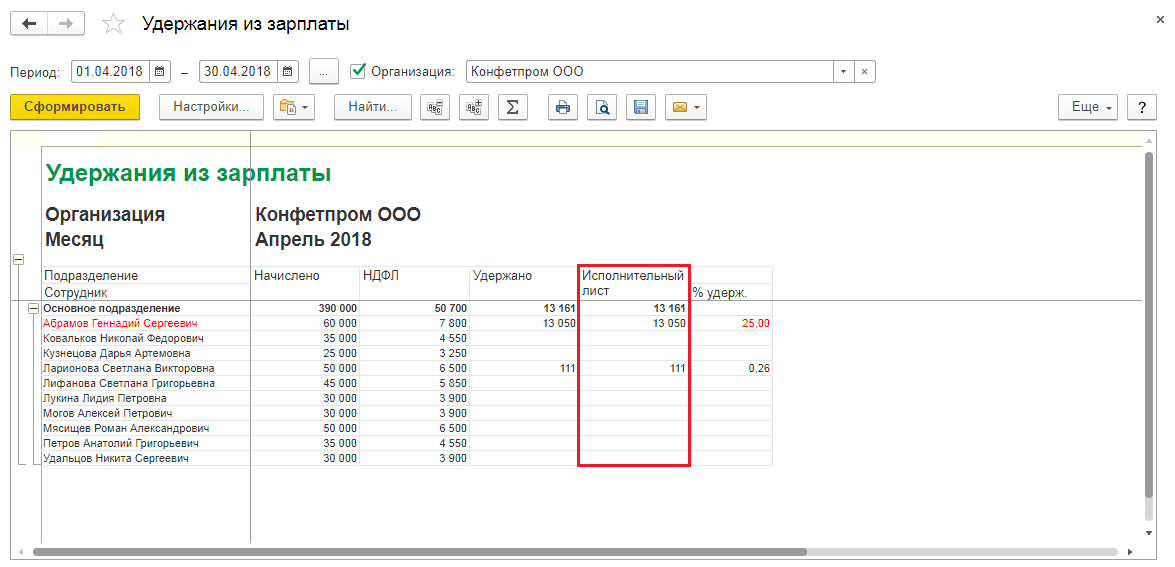Collapse the Основное подразделение group
This screenshot has height=567, width=1175.
point(33,308)
